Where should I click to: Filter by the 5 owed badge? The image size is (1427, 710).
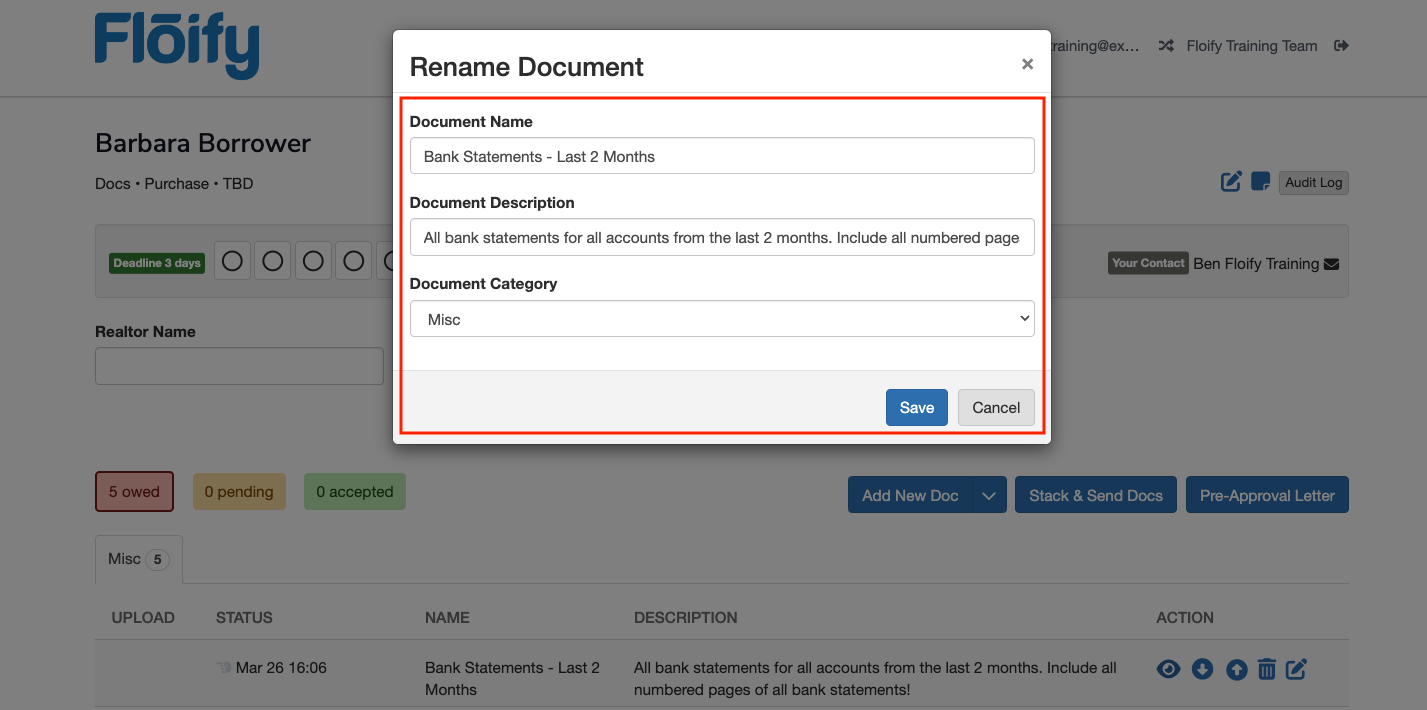[134, 492]
